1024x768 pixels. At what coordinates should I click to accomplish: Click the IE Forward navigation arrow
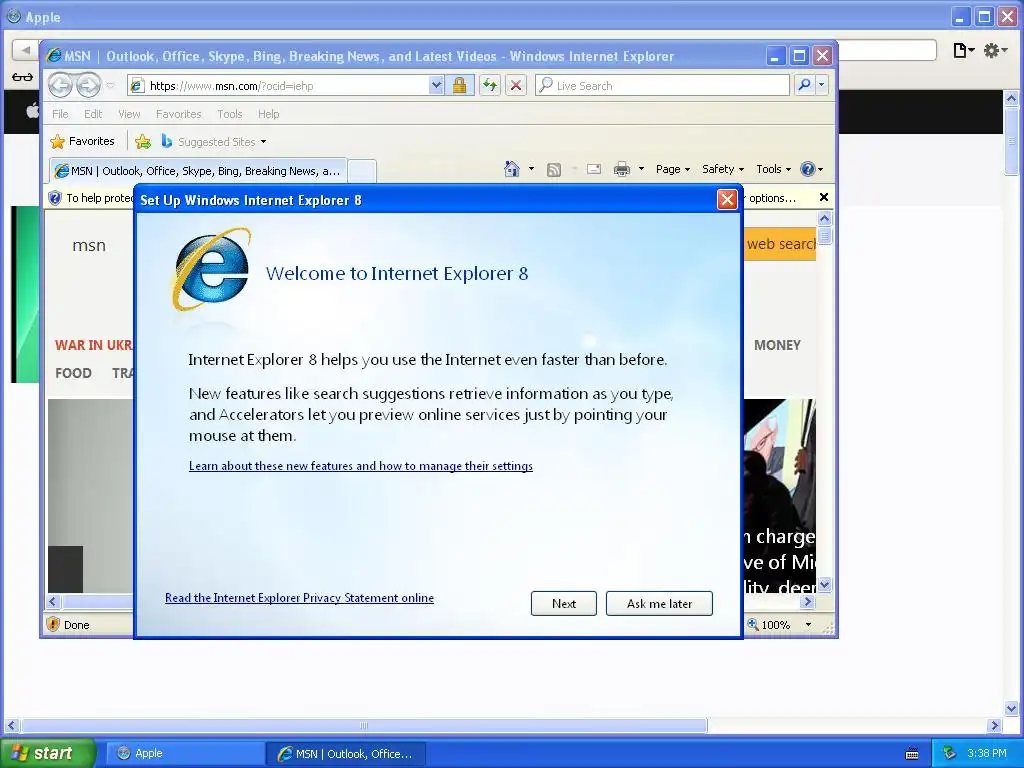click(88, 85)
